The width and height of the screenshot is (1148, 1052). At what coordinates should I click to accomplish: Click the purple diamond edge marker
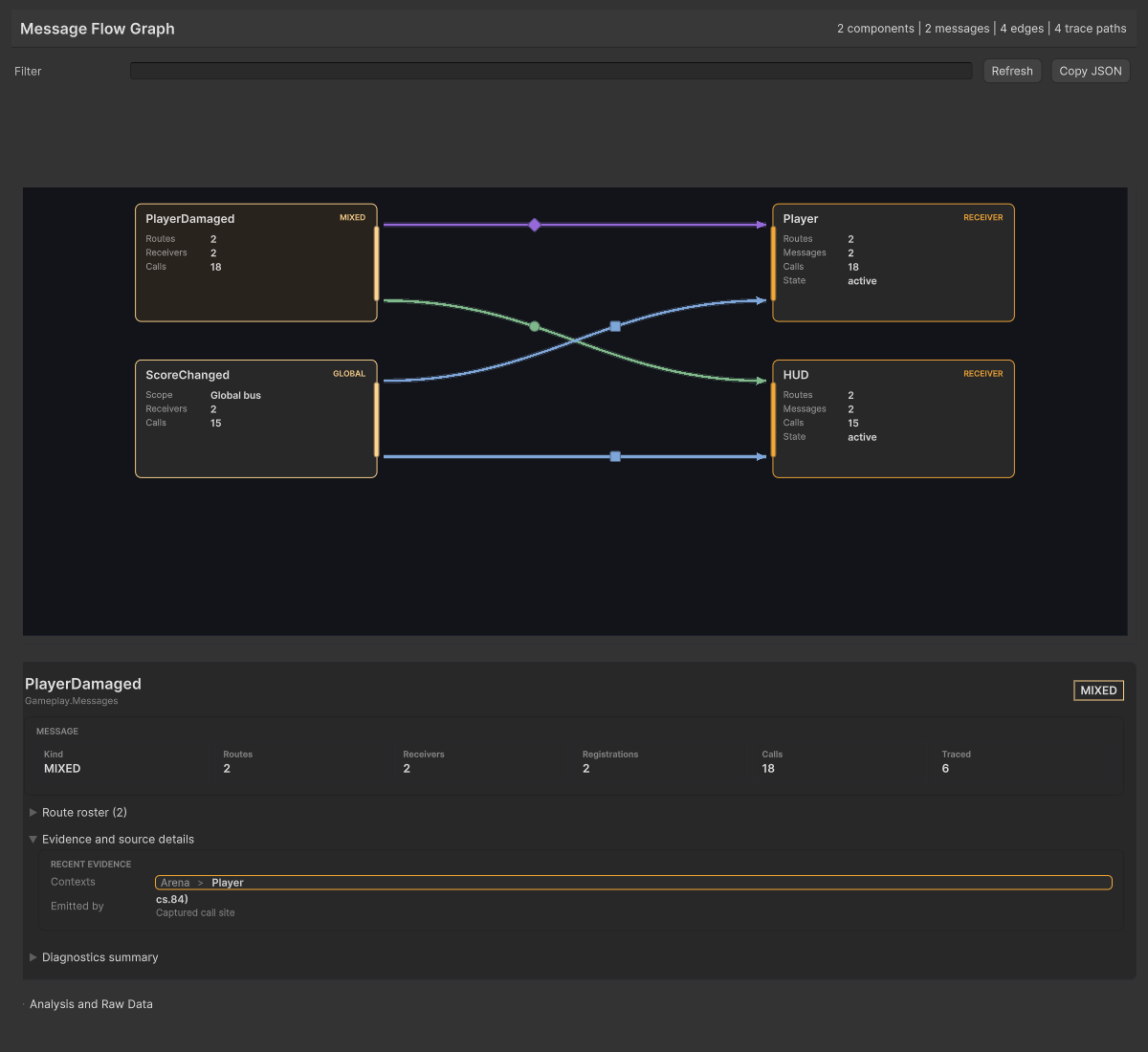pyautogui.click(x=535, y=225)
